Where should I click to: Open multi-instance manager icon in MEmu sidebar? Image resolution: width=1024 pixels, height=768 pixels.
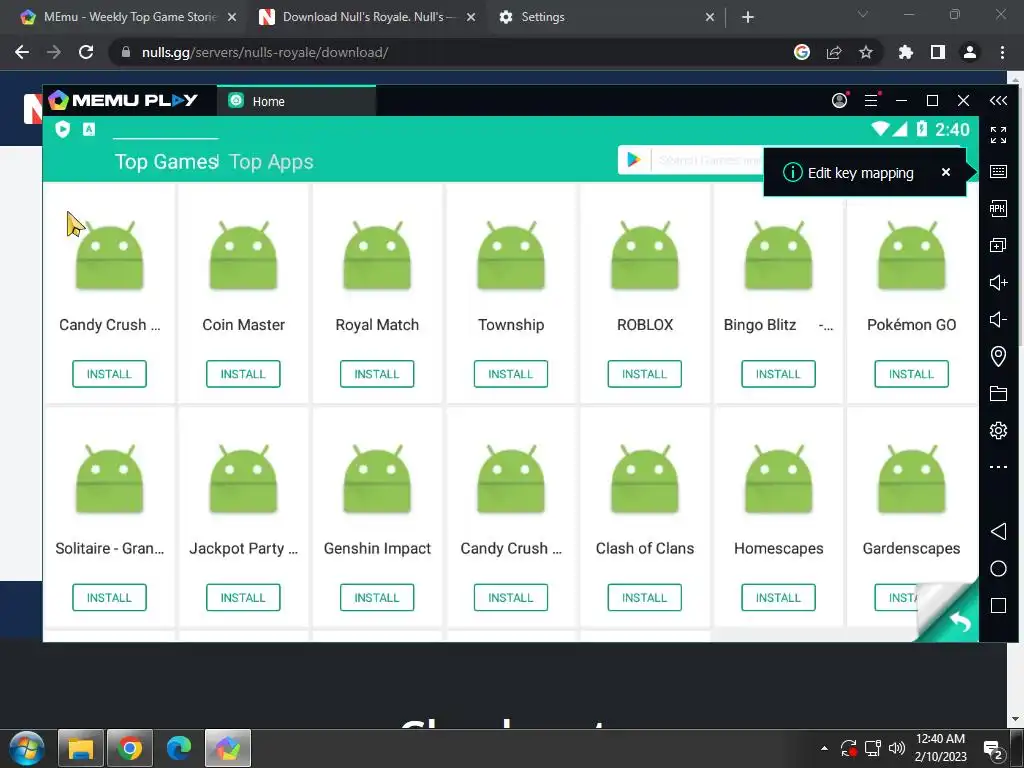[998, 246]
